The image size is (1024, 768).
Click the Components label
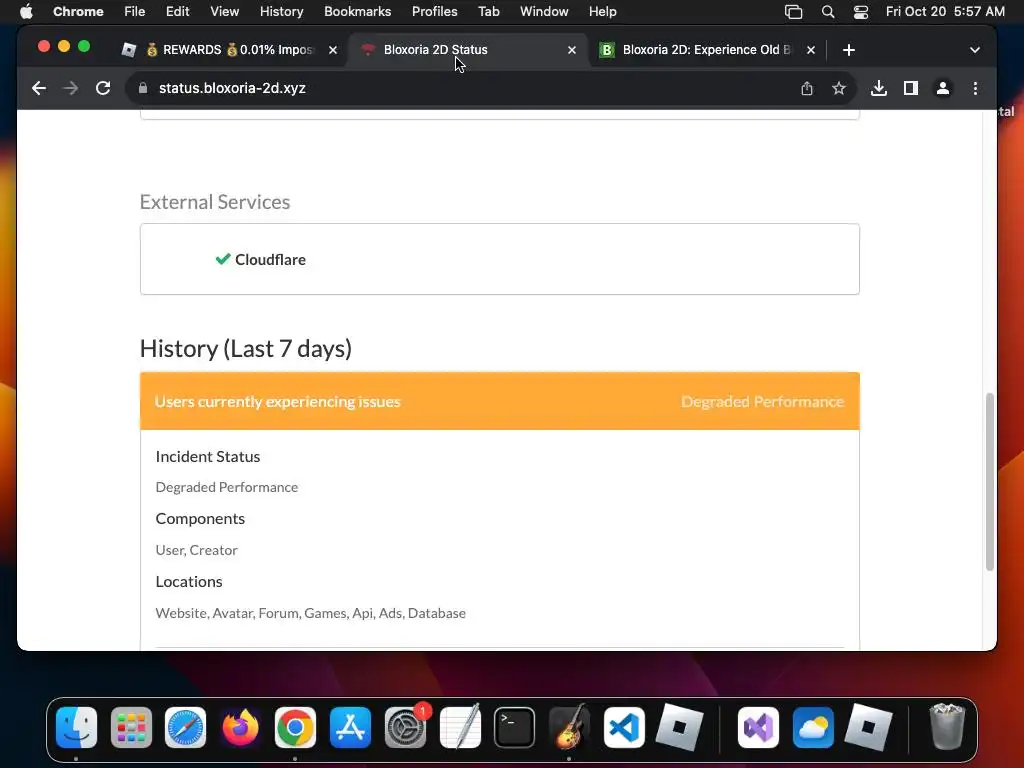200,519
